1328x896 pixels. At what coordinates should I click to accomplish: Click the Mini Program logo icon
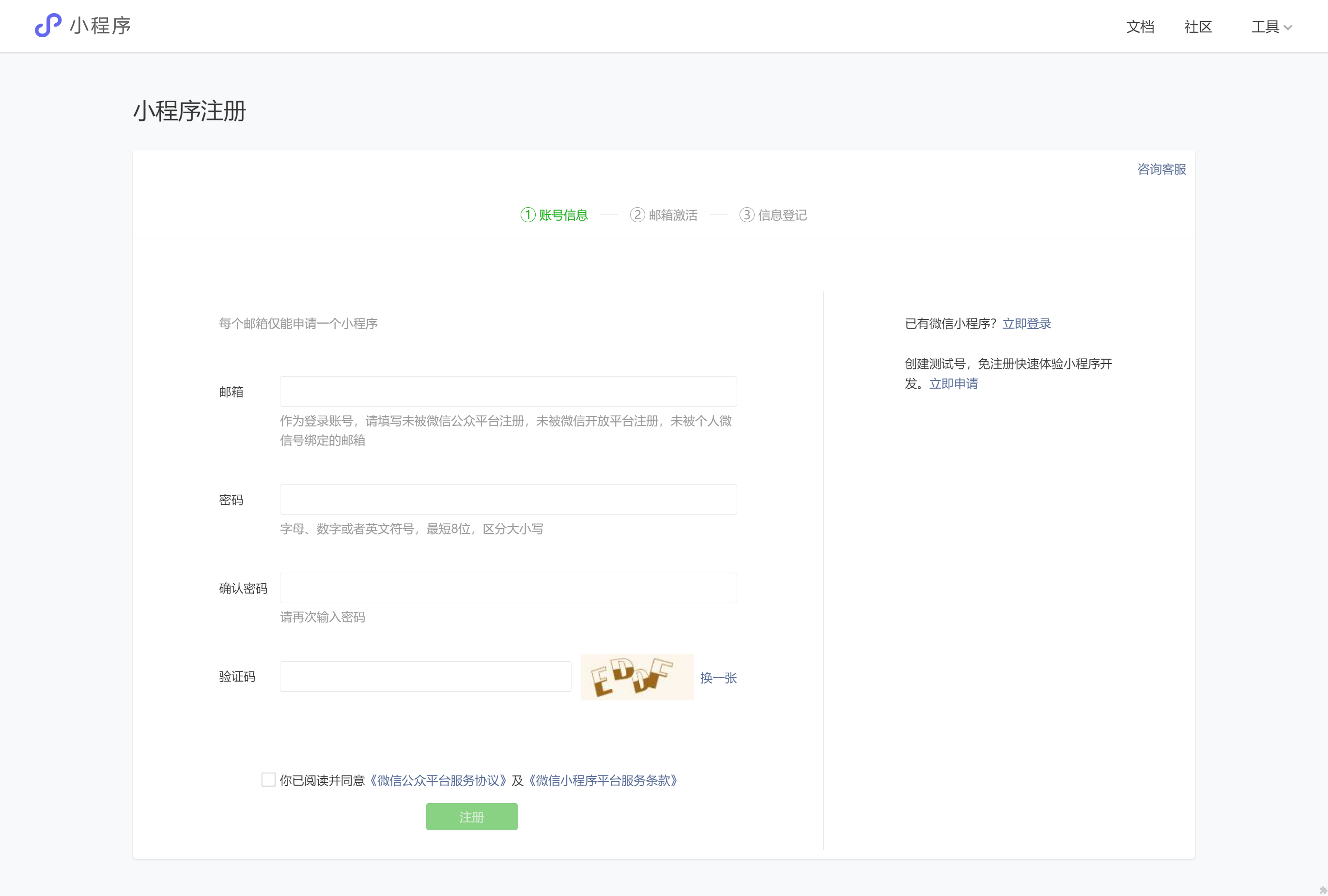pos(48,26)
